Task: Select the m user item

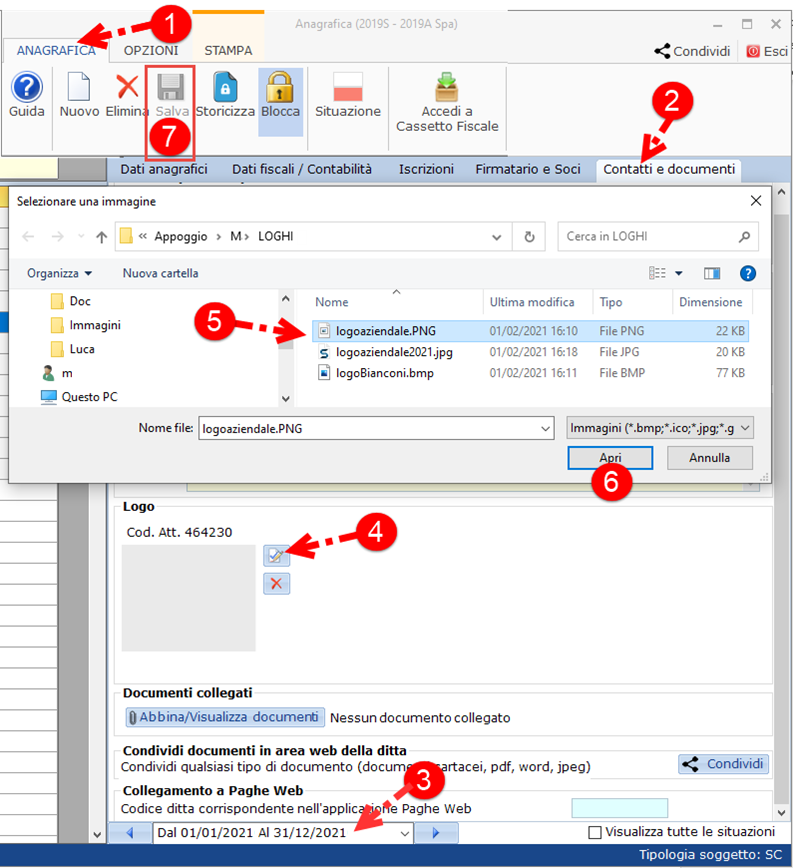Action: pyautogui.click(x=58, y=373)
